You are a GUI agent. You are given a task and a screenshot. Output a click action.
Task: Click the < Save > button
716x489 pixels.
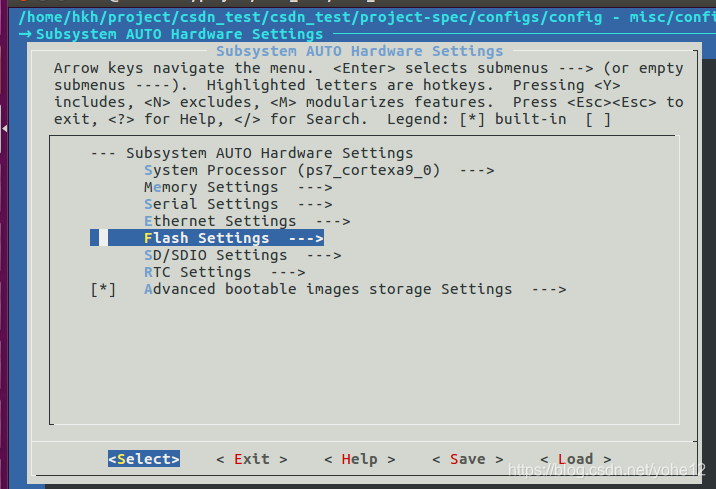pyautogui.click(x=468, y=459)
